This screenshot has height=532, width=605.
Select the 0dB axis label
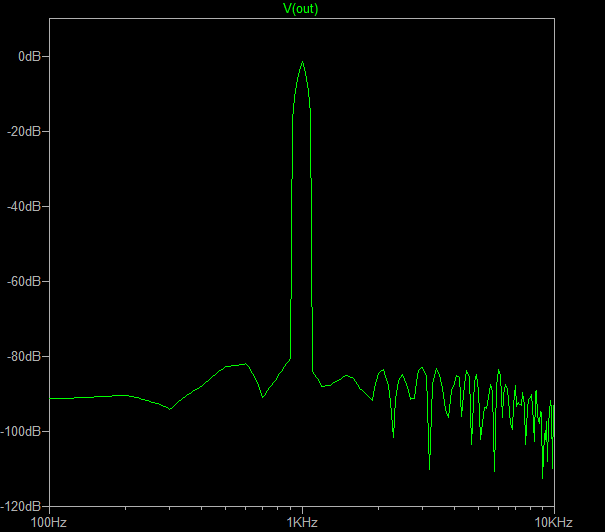(29, 57)
